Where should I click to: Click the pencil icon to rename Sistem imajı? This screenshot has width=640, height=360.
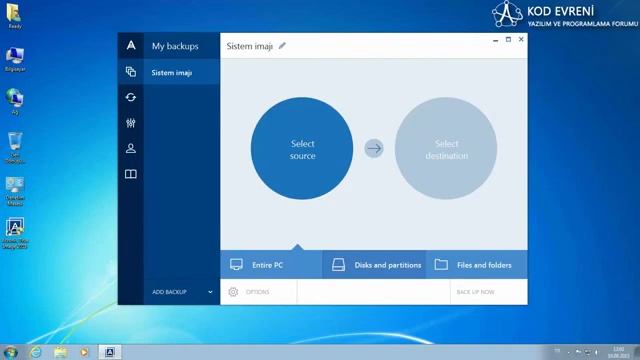[x=282, y=46]
